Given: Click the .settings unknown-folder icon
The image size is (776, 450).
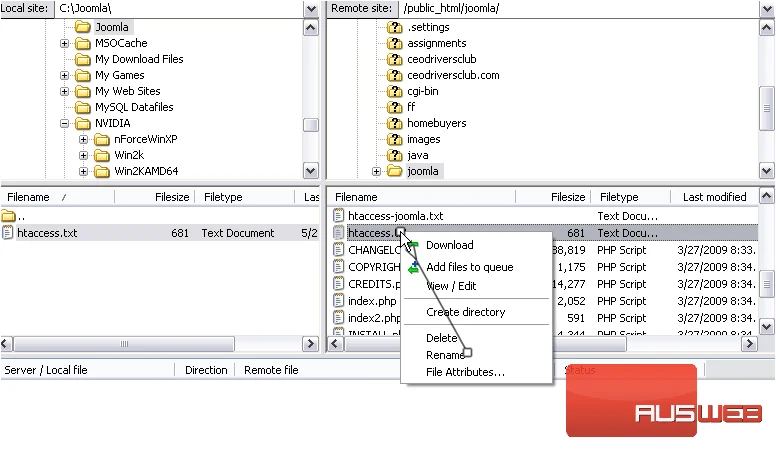Looking at the screenshot, I should (x=394, y=27).
